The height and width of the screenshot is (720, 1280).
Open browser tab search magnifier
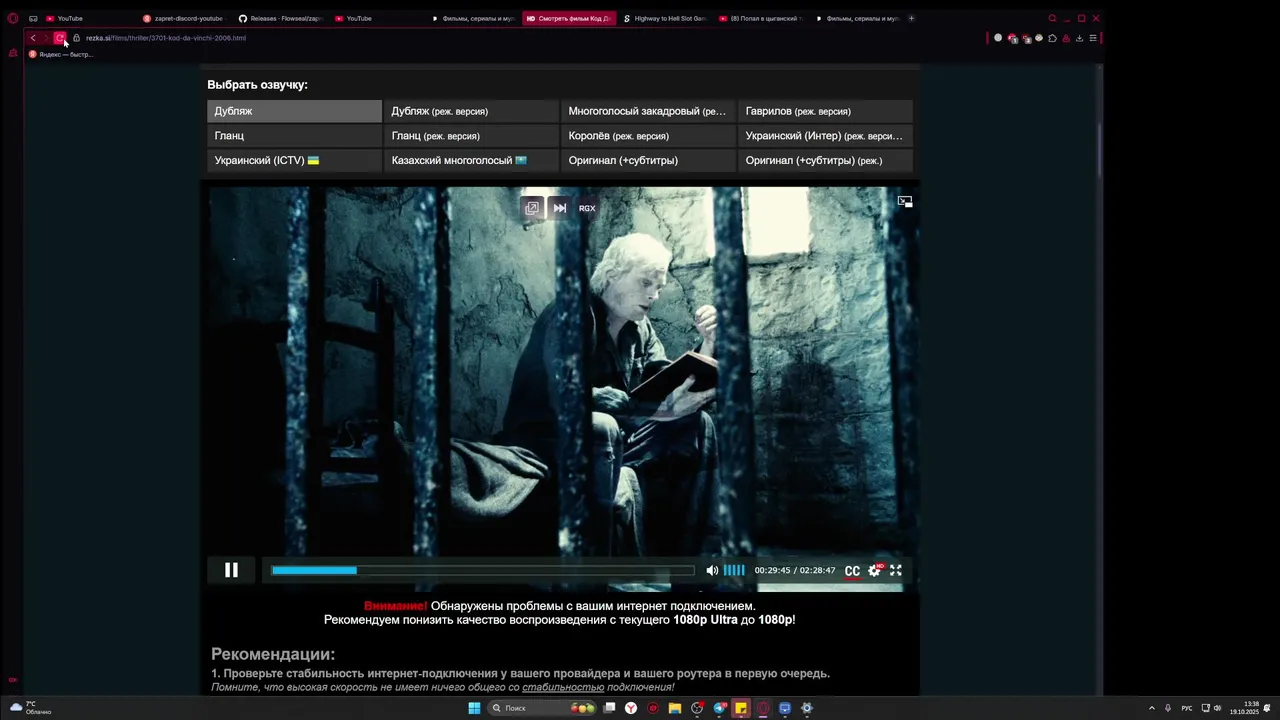click(x=1052, y=18)
